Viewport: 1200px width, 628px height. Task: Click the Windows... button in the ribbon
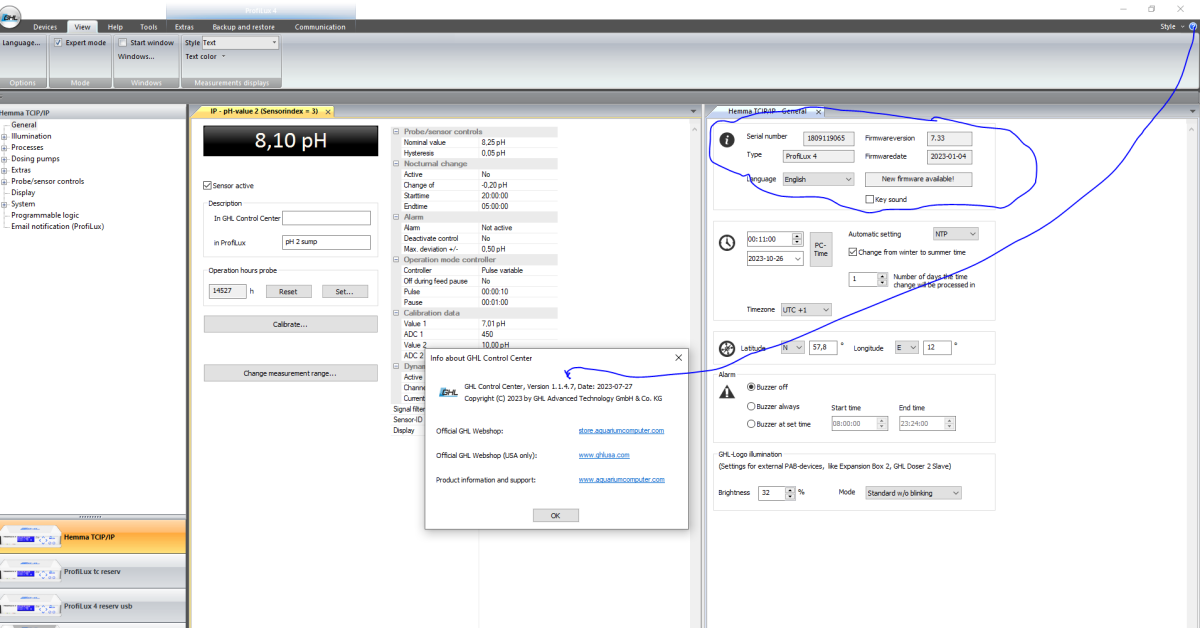click(x=136, y=56)
